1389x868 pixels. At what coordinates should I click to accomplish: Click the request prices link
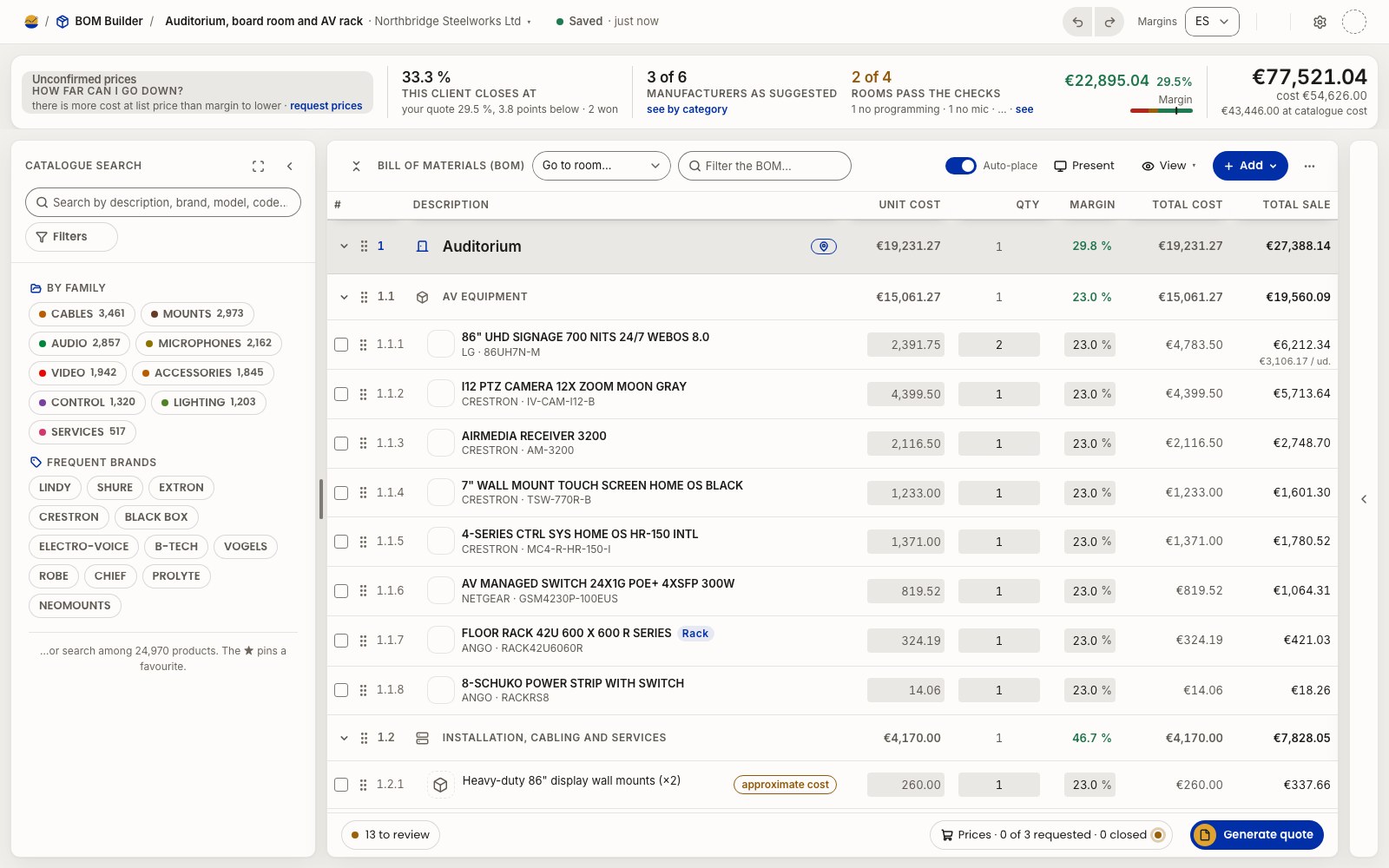click(x=326, y=106)
